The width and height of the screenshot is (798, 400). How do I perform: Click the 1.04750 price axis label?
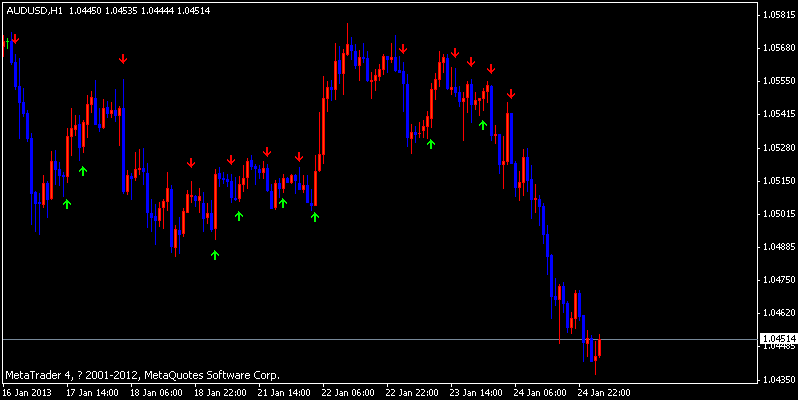(779, 280)
